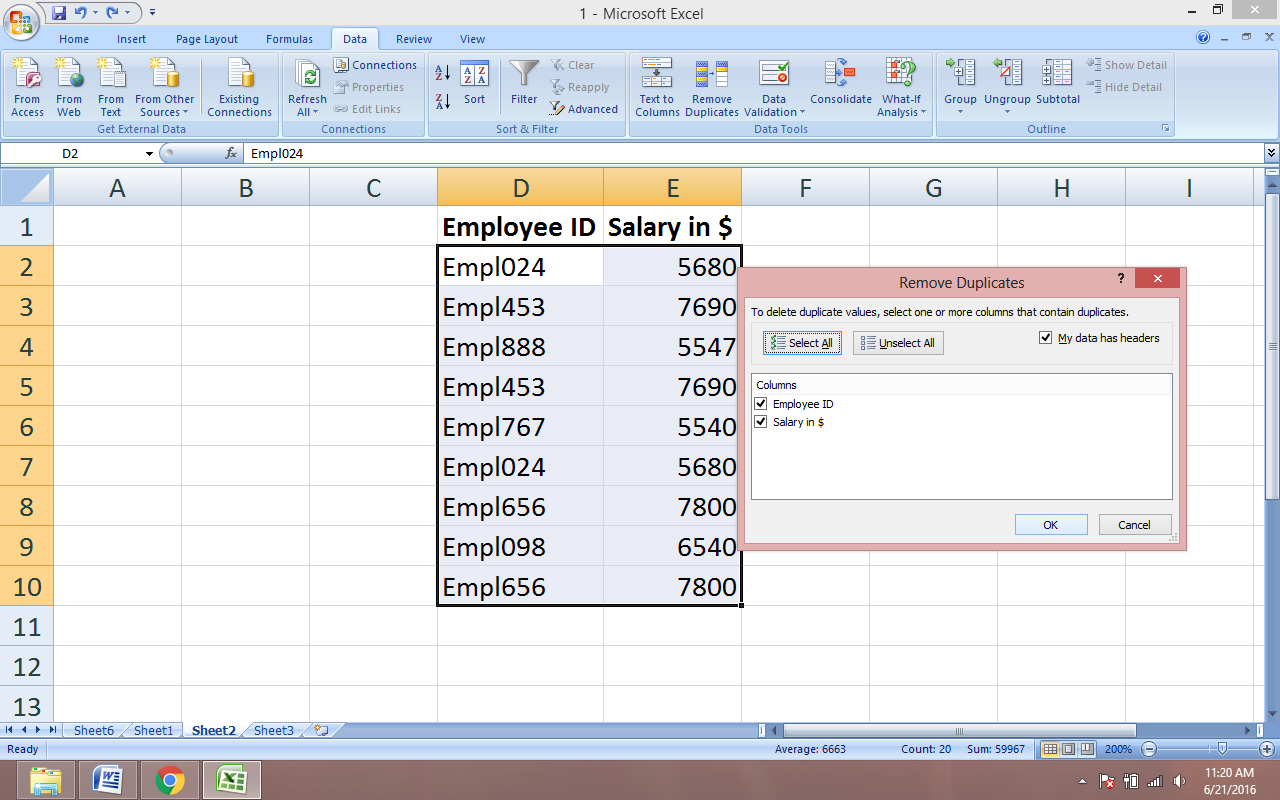Import data From Access

27,88
